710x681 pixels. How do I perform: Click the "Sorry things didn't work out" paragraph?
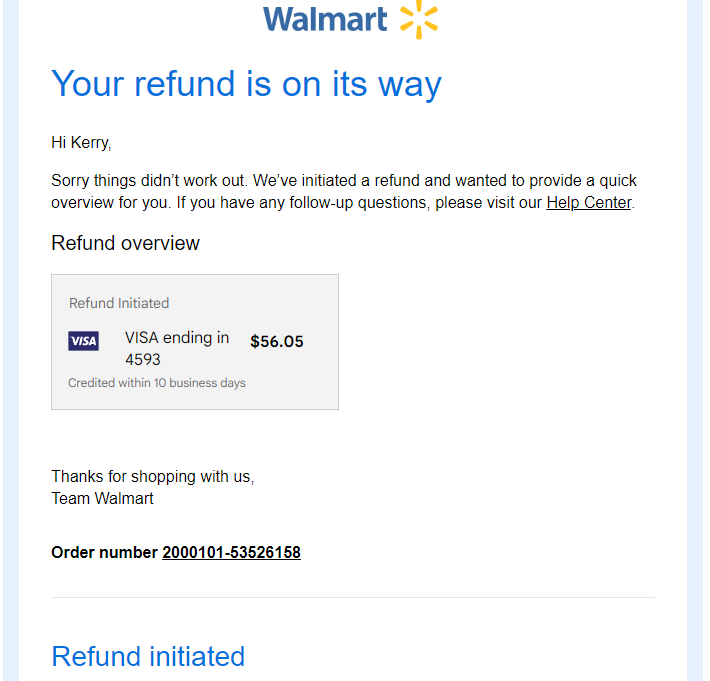pos(344,192)
